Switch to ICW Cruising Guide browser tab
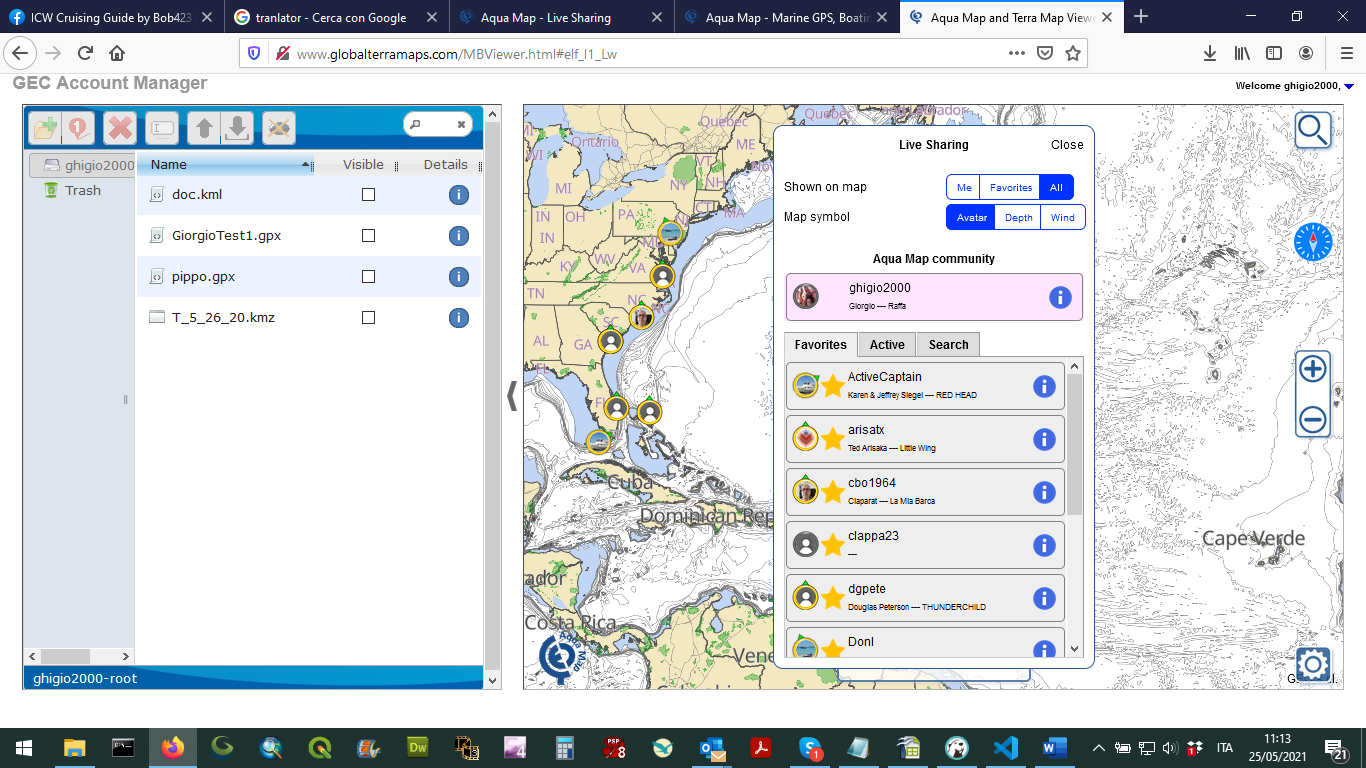The width and height of the screenshot is (1366, 768). (x=111, y=18)
